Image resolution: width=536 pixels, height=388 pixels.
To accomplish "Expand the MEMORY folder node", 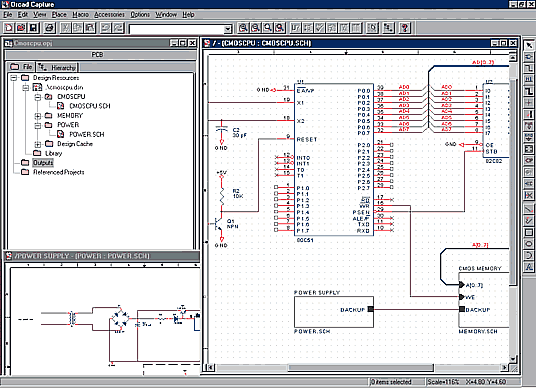I will pos(38,116).
